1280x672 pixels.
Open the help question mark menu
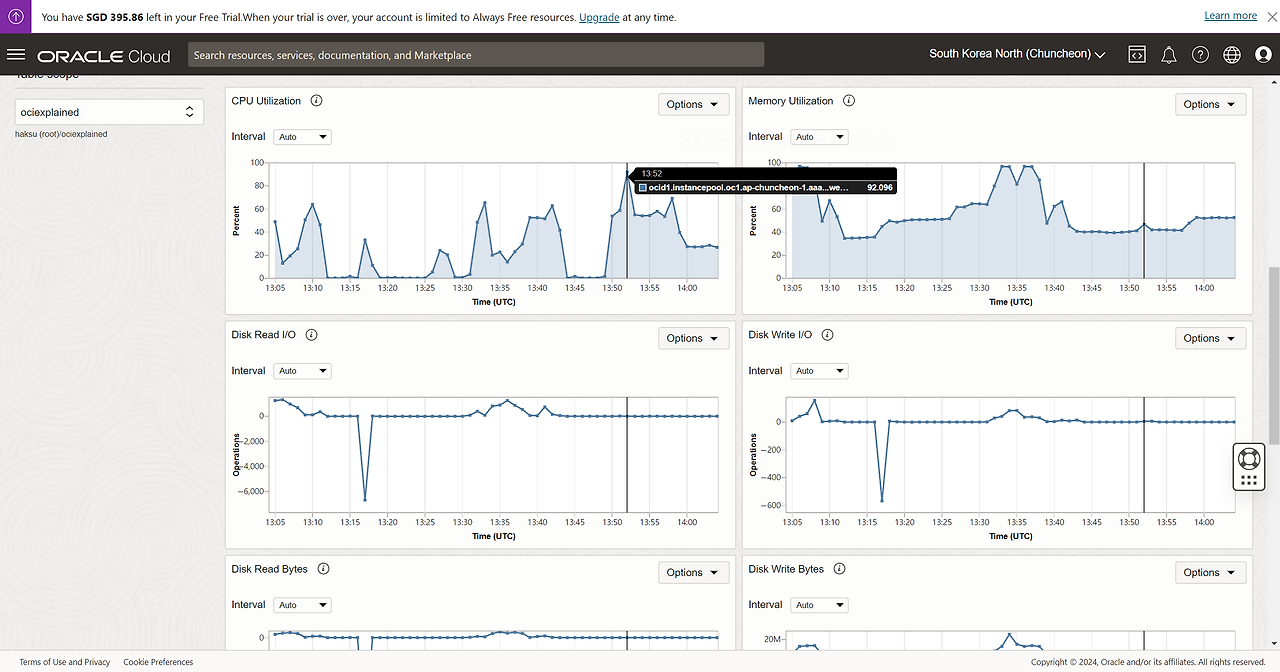point(1201,55)
